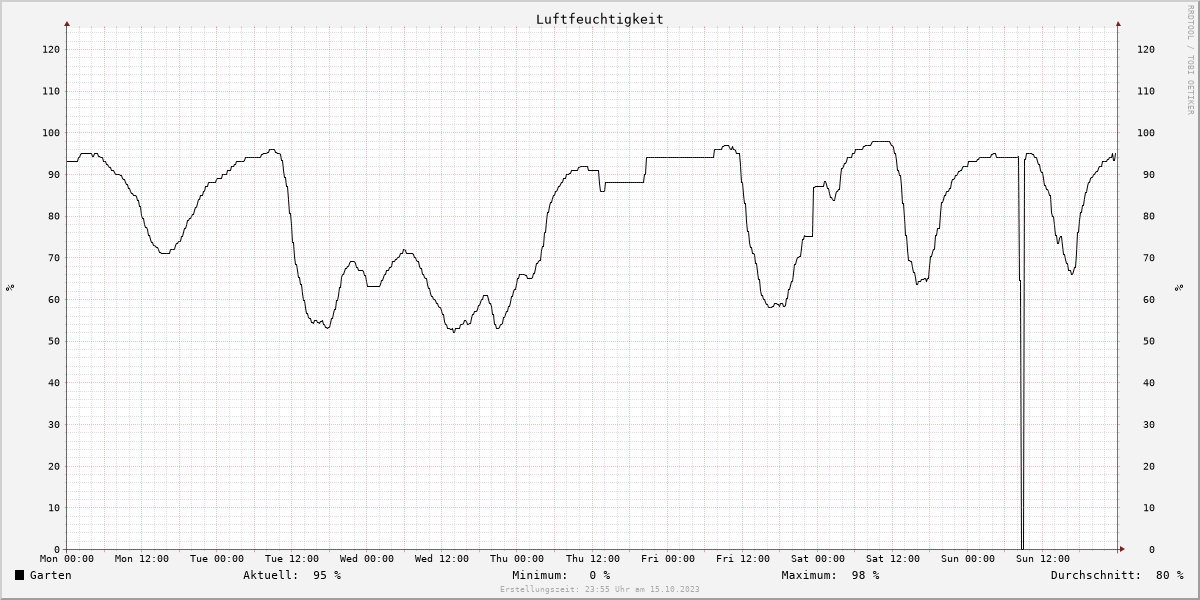Click the "Mon 00:00" time axis label
1200x600 pixels.
pos(67,559)
